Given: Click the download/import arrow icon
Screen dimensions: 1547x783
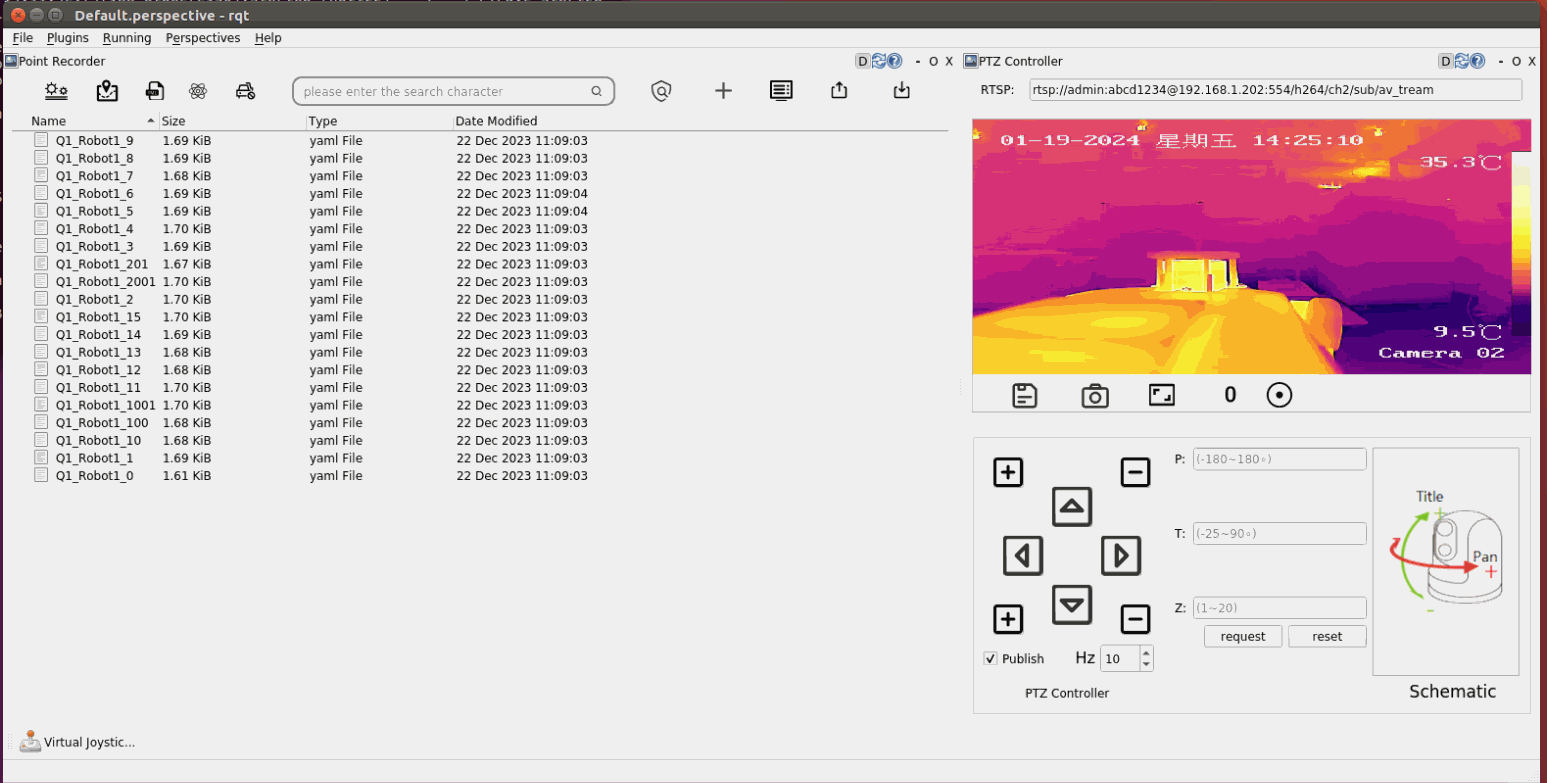Looking at the screenshot, I should coord(901,91).
